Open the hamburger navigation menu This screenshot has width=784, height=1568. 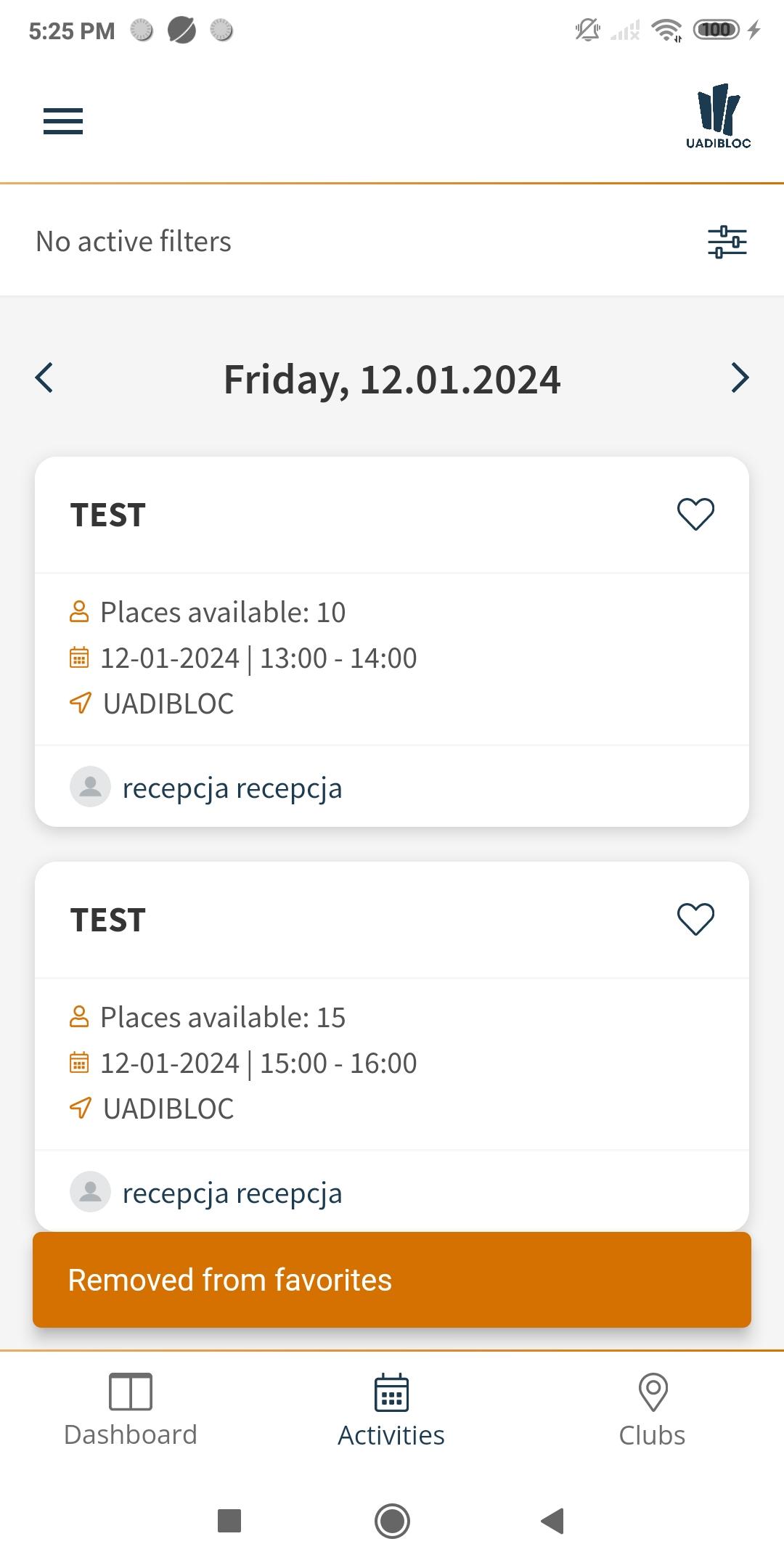[x=63, y=121]
